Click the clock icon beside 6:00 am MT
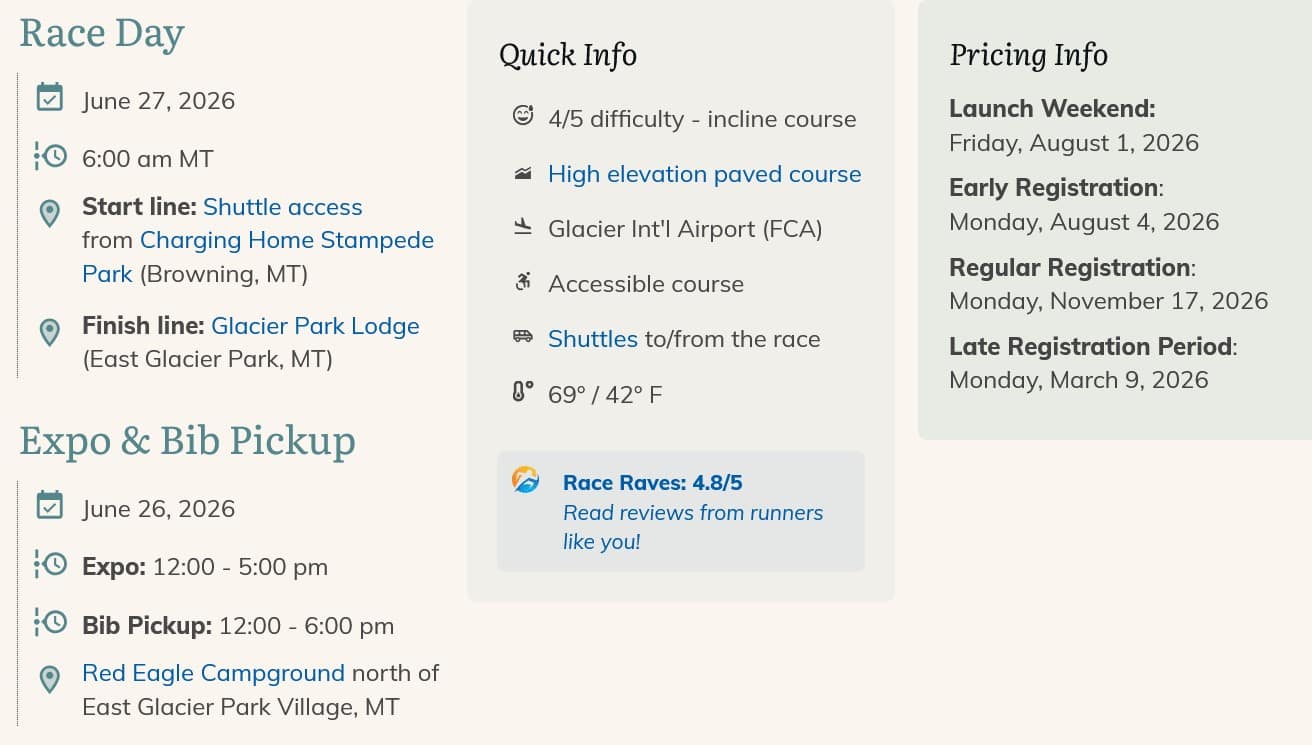Image resolution: width=1312 pixels, height=745 pixels. (50, 156)
